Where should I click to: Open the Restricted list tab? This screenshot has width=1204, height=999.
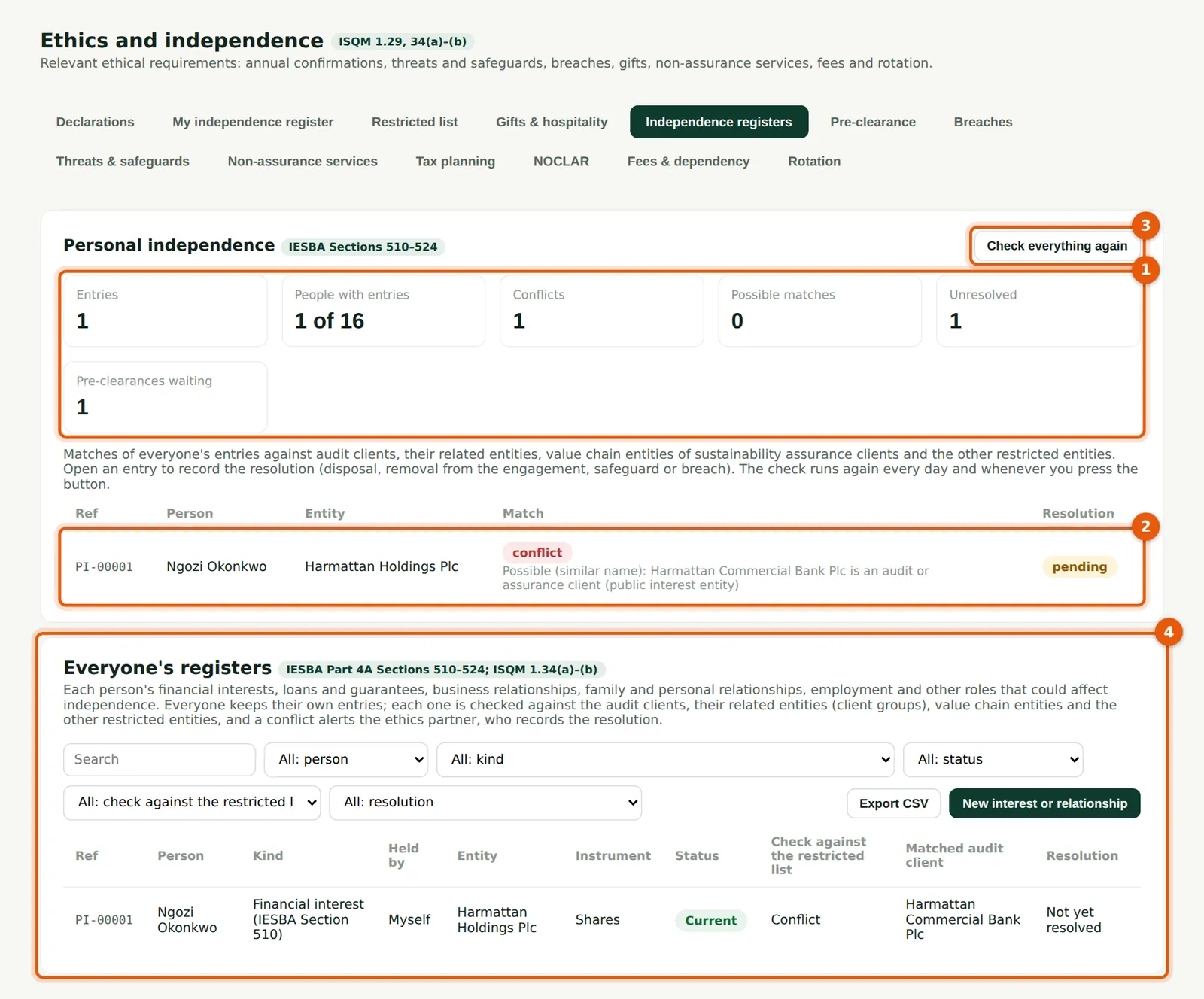pos(415,122)
